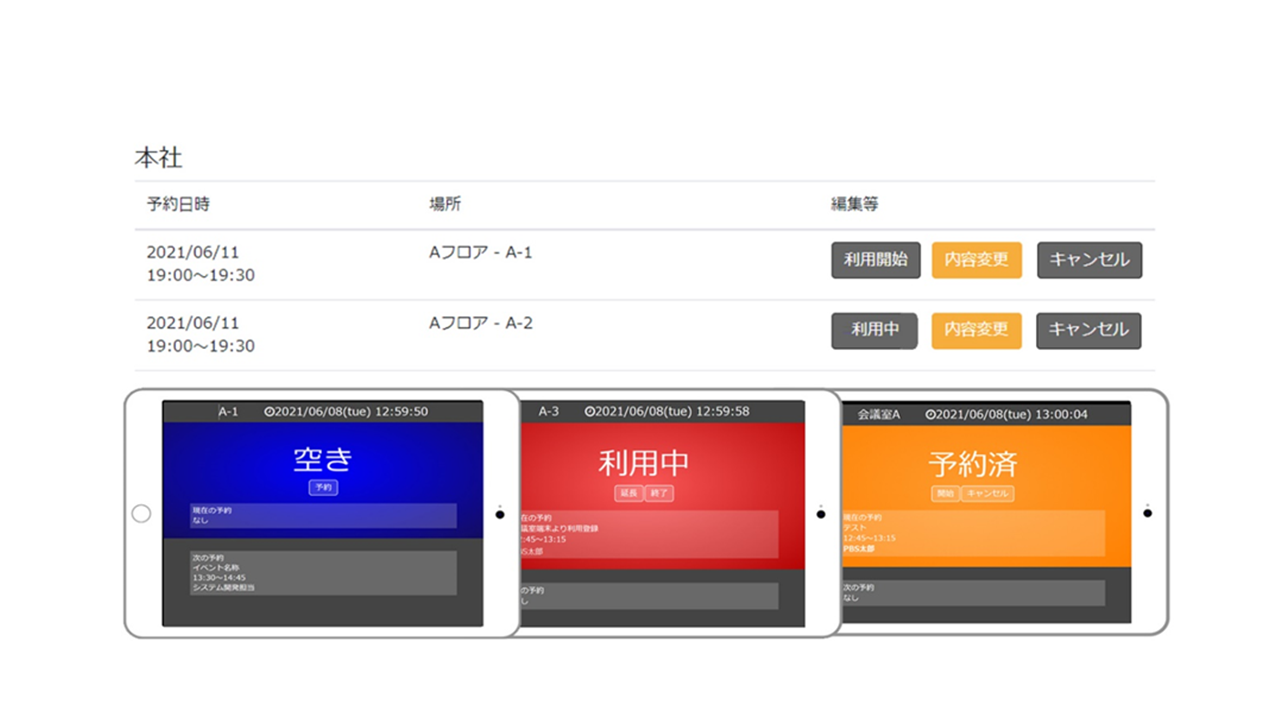This screenshot has width=1280, height=720.
Task: Select the Aフロア - A-2 location cell
Action: [481, 323]
